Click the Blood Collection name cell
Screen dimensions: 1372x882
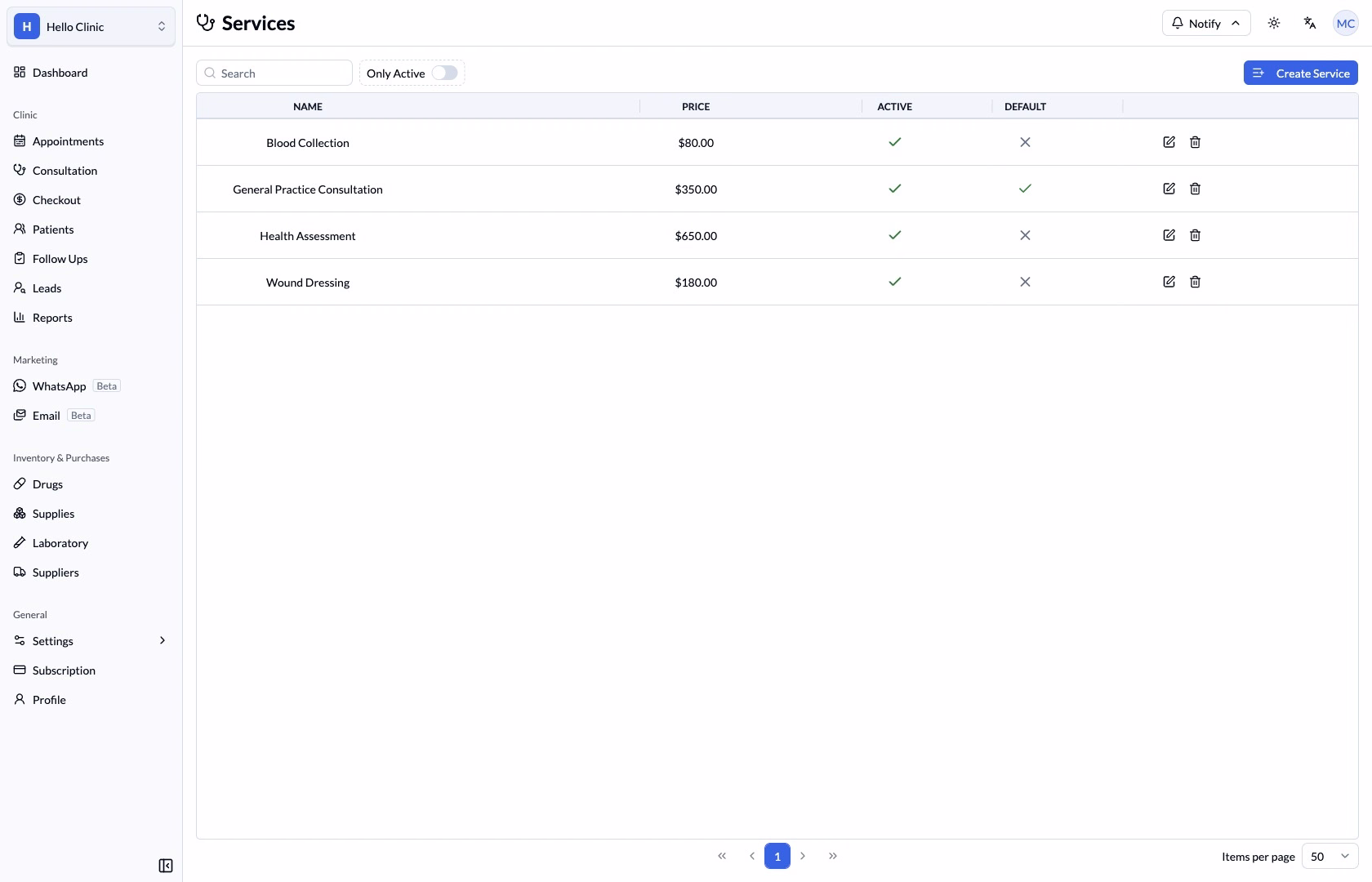[308, 143]
